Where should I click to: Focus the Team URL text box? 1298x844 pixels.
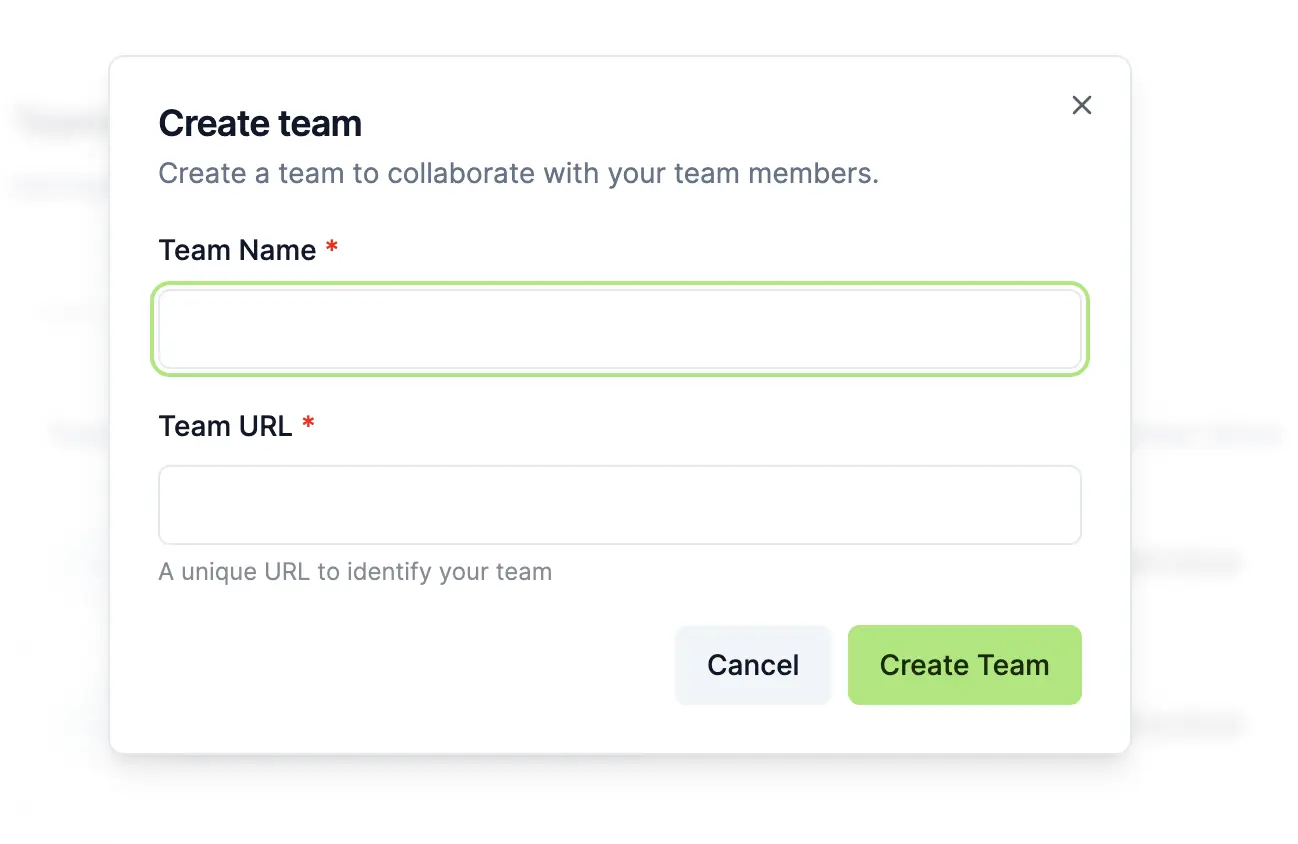click(619, 505)
